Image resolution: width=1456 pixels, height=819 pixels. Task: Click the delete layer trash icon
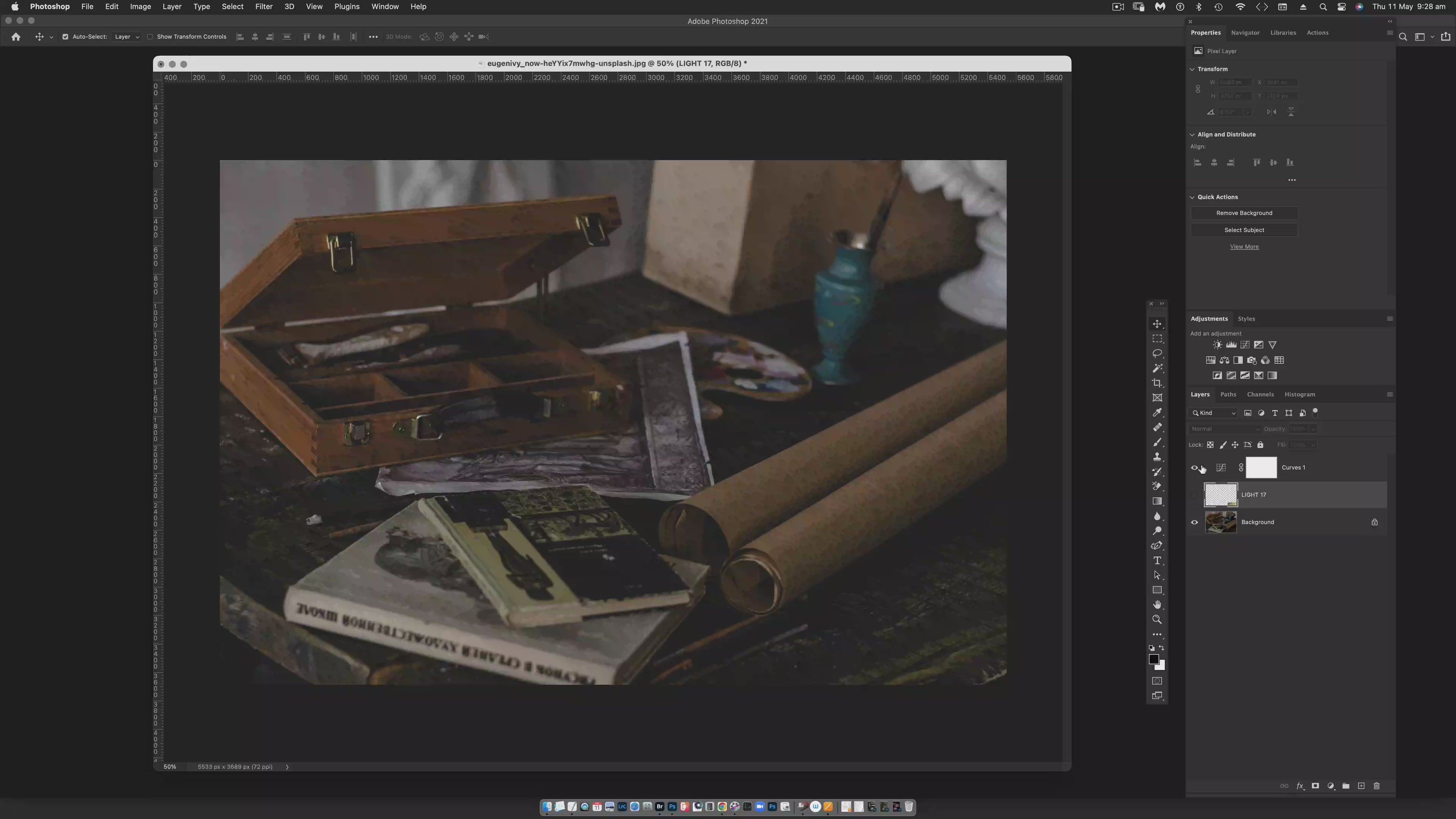coord(1376,786)
